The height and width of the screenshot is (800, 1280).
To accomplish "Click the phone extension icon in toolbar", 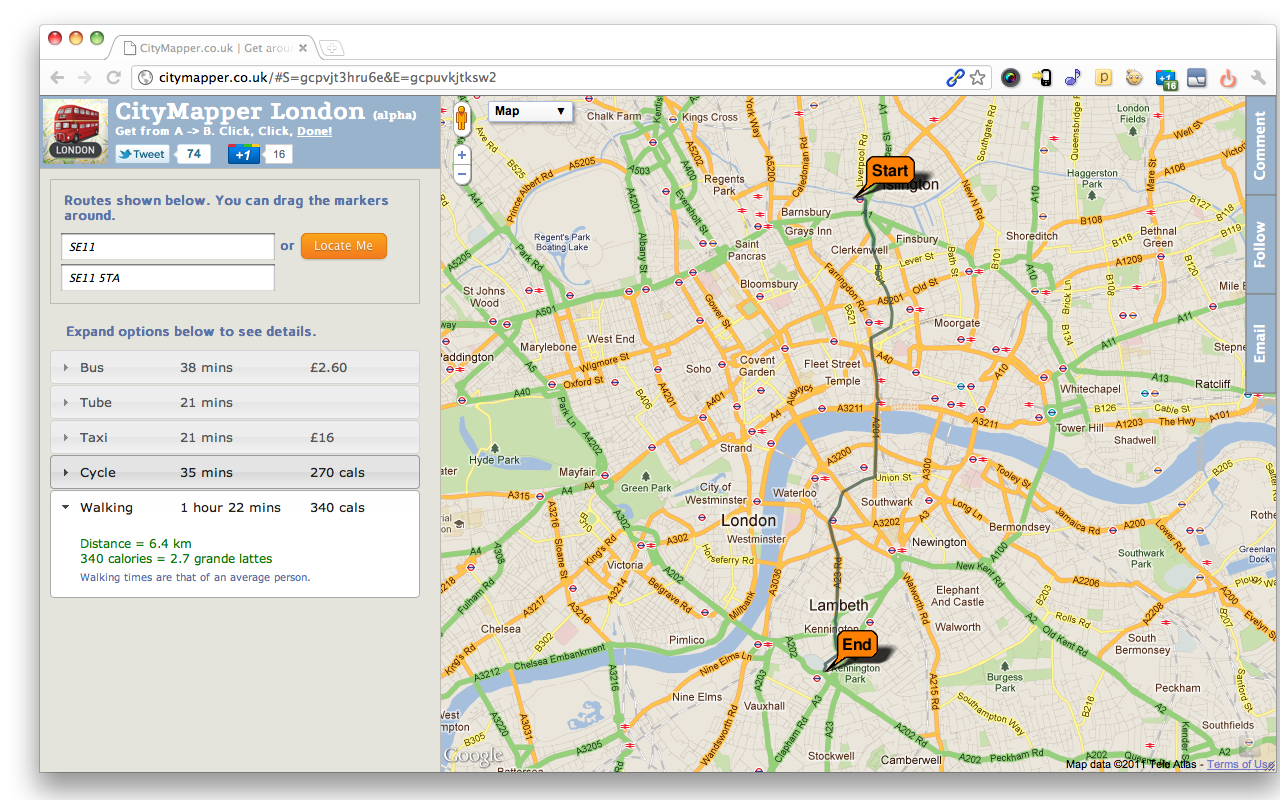I will (x=1041, y=77).
